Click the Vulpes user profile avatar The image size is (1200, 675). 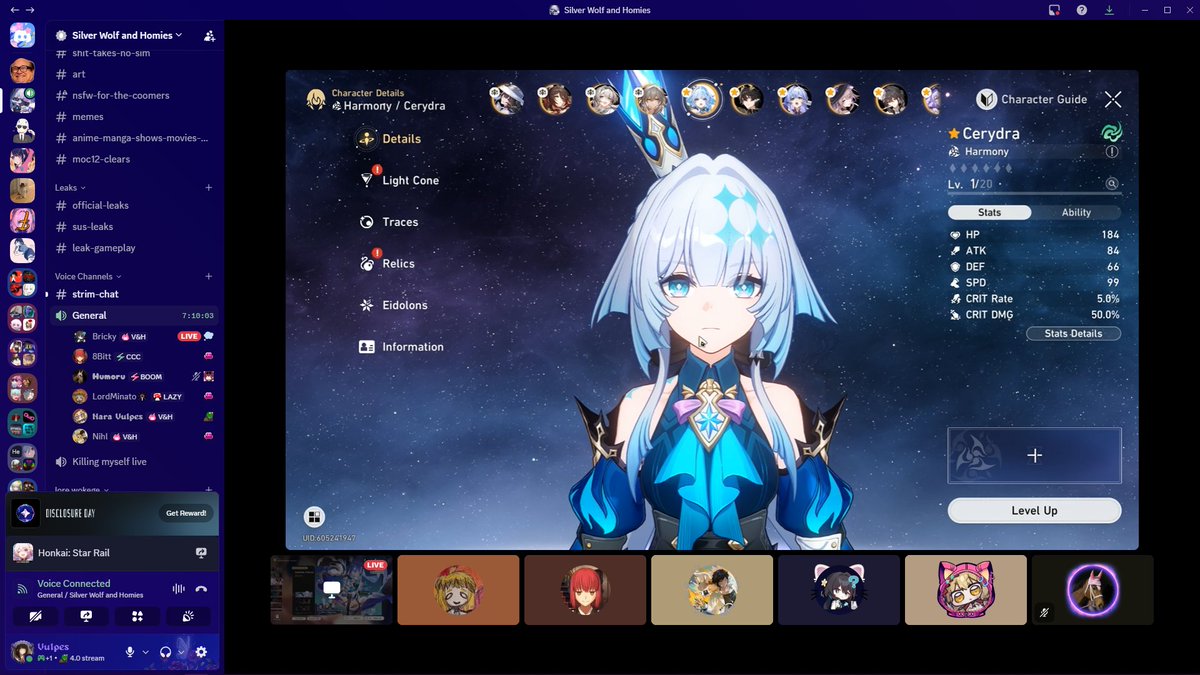(x=22, y=651)
